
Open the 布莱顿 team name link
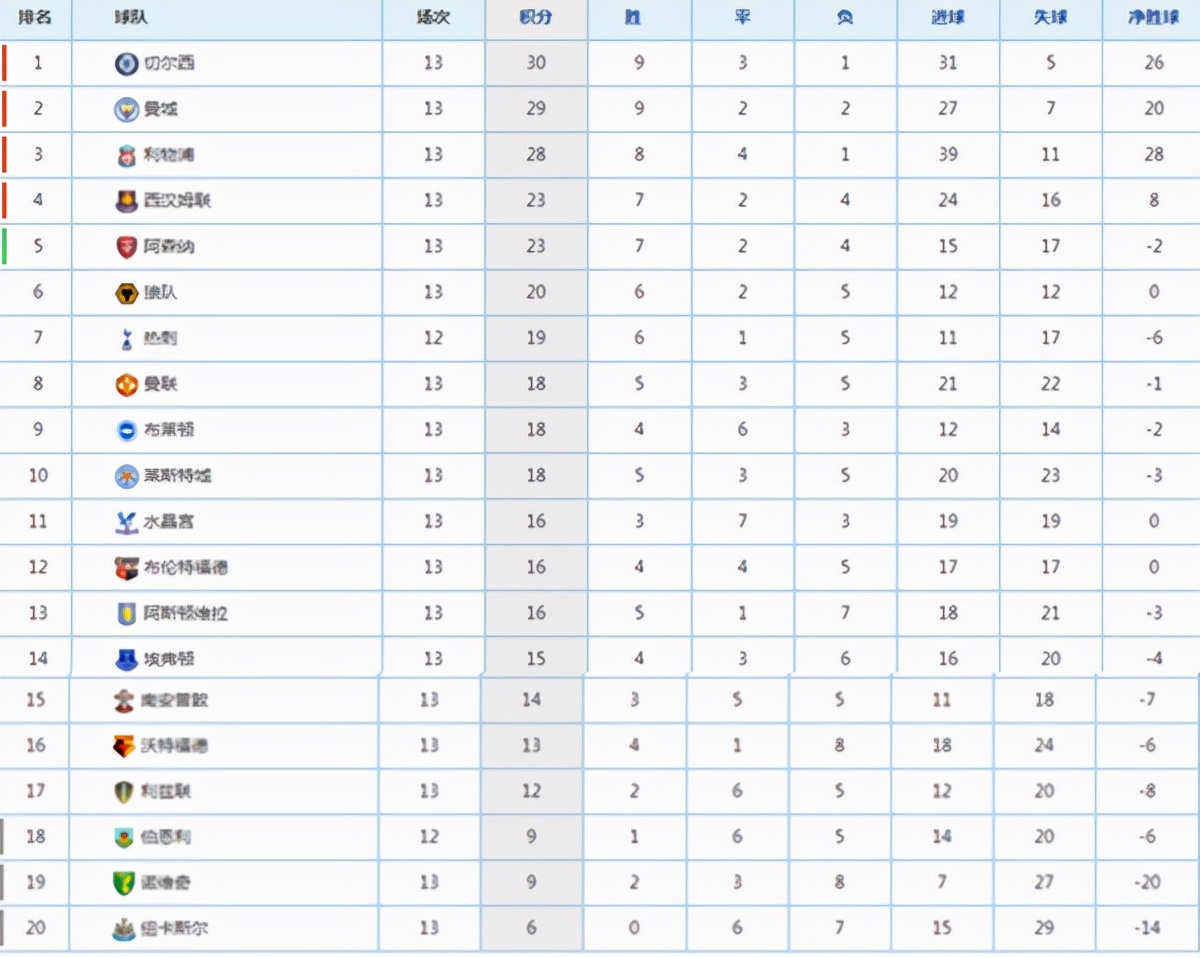[169, 430]
